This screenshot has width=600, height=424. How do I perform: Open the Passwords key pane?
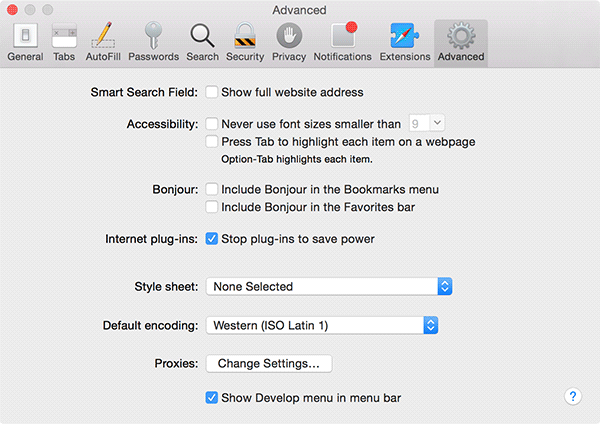click(x=153, y=42)
